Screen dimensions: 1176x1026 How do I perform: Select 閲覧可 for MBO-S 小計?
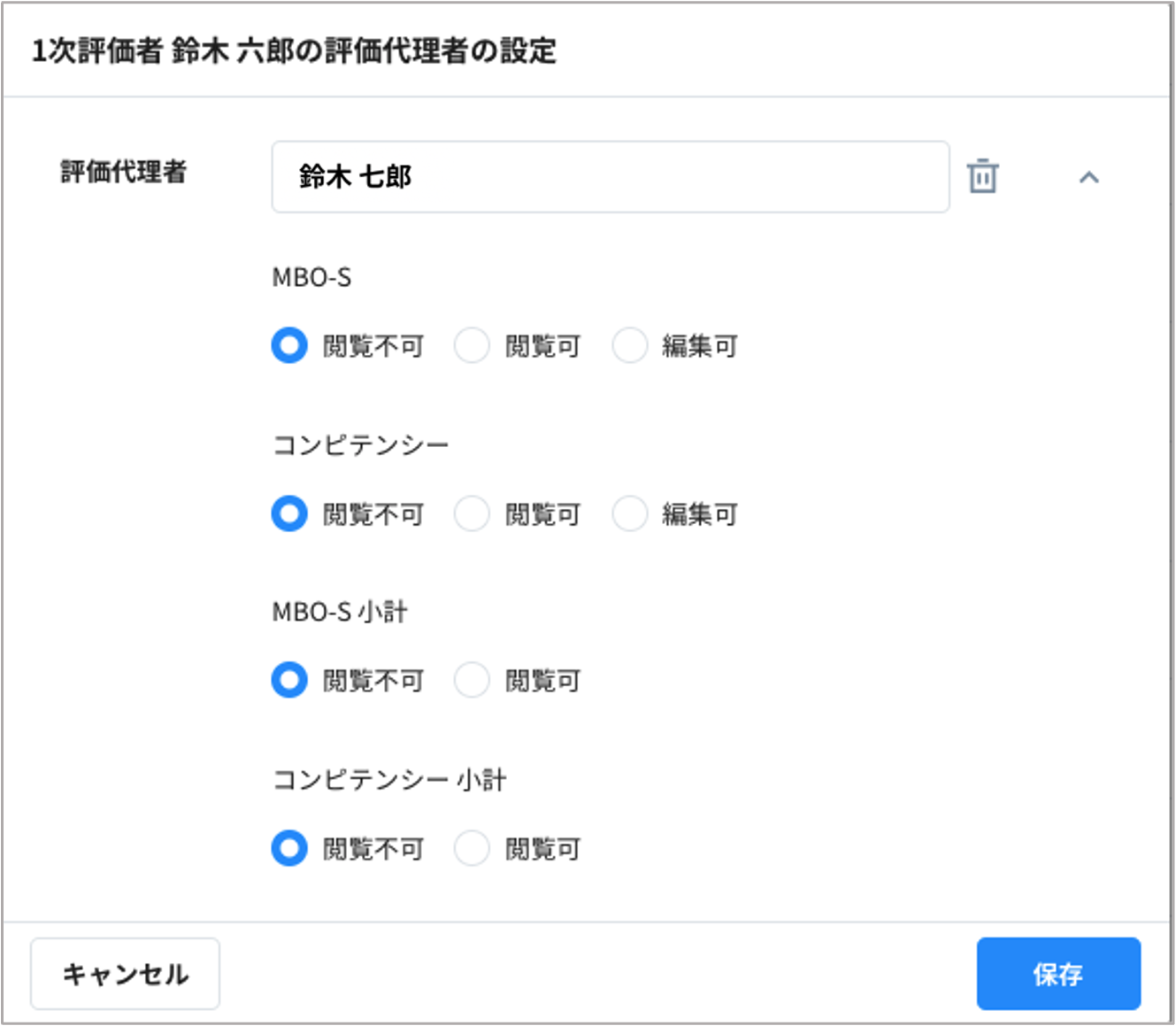[x=472, y=680]
